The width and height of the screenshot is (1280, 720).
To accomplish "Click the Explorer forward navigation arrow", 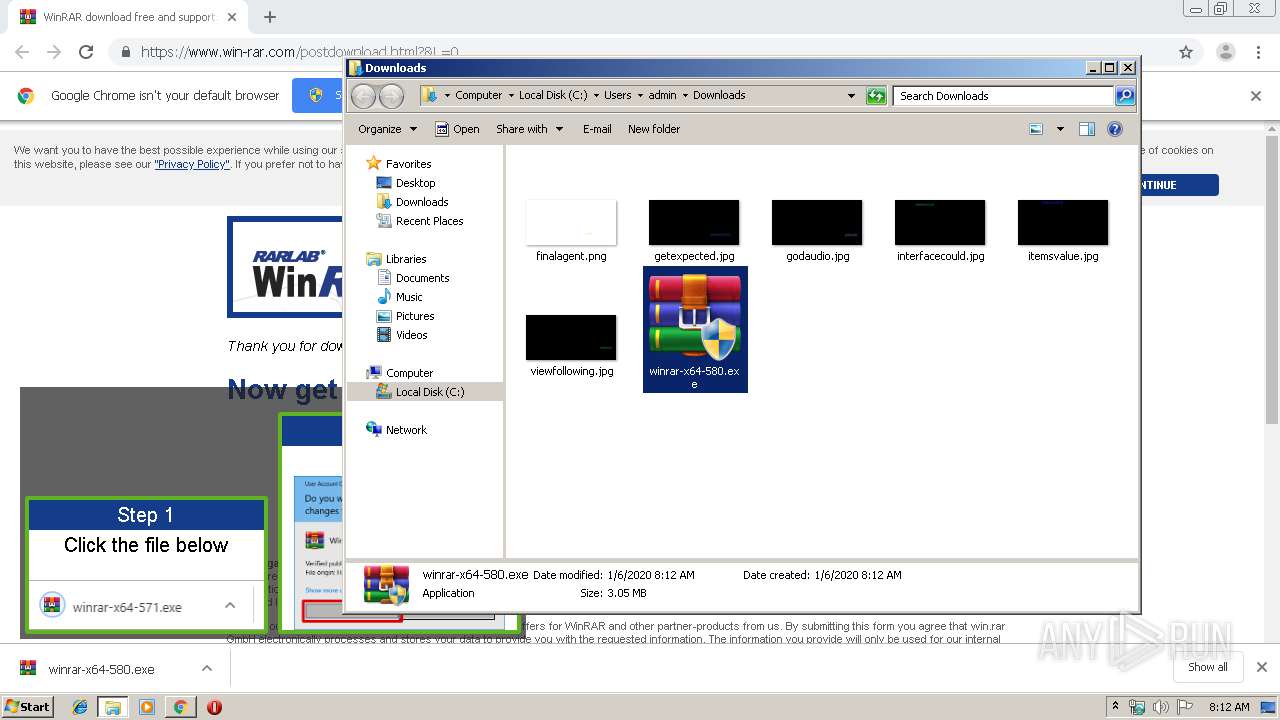I will pyautogui.click(x=391, y=96).
